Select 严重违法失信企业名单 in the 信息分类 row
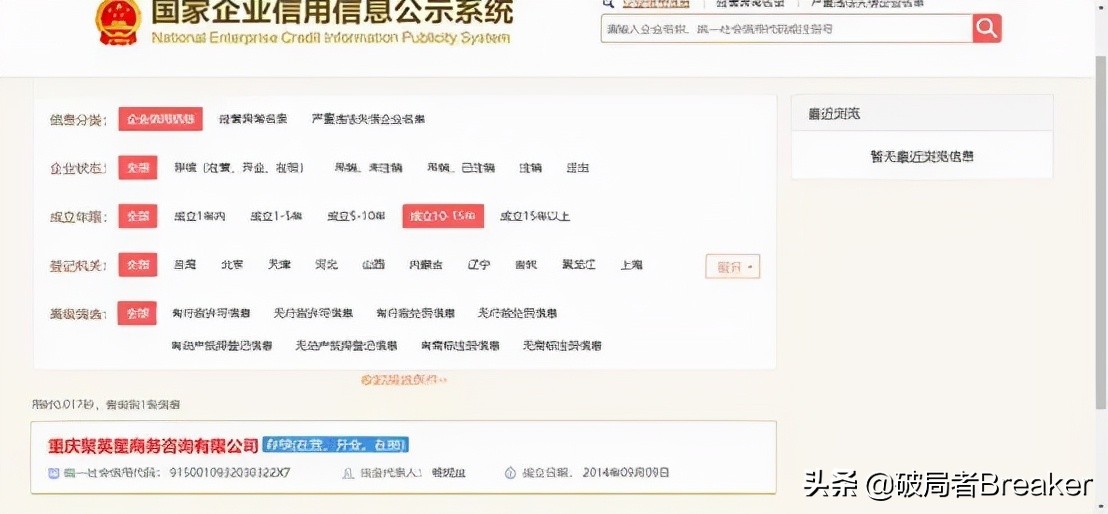Viewport: 1108px width, 514px height. point(368,119)
